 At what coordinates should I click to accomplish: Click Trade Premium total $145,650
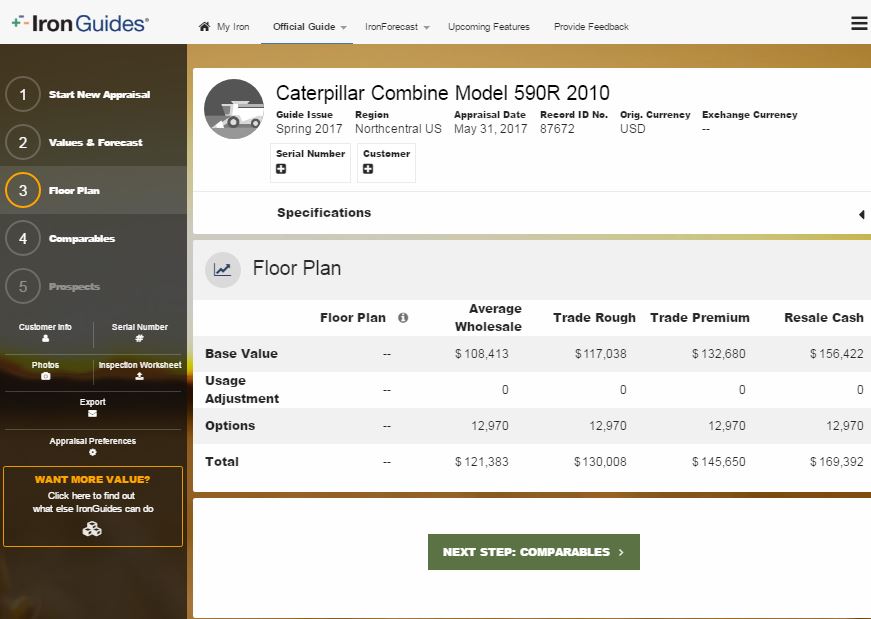719,462
